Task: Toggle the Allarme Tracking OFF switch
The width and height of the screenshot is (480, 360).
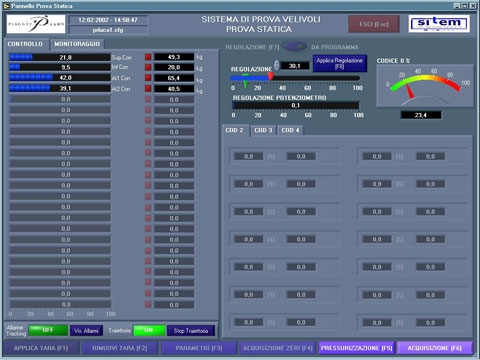Action: click(x=48, y=330)
